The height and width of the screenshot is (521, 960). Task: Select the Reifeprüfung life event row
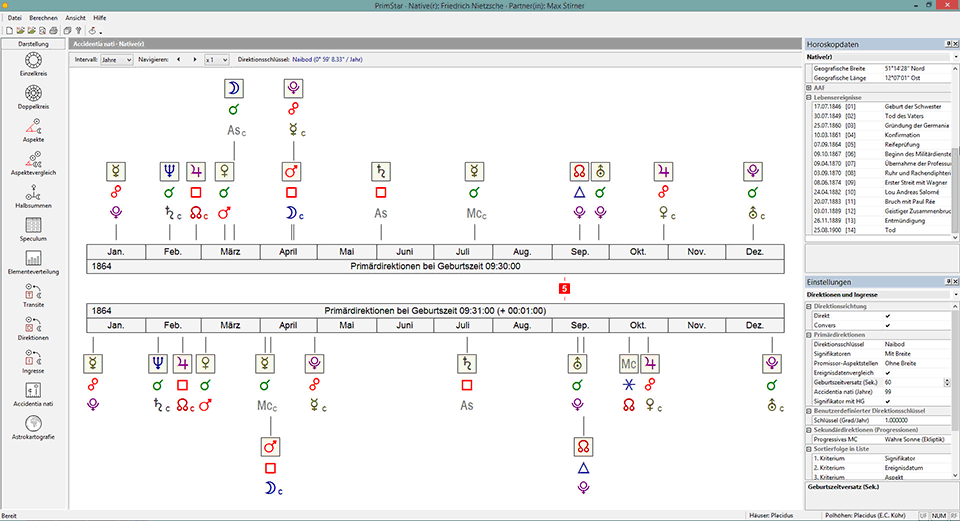(x=881, y=144)
